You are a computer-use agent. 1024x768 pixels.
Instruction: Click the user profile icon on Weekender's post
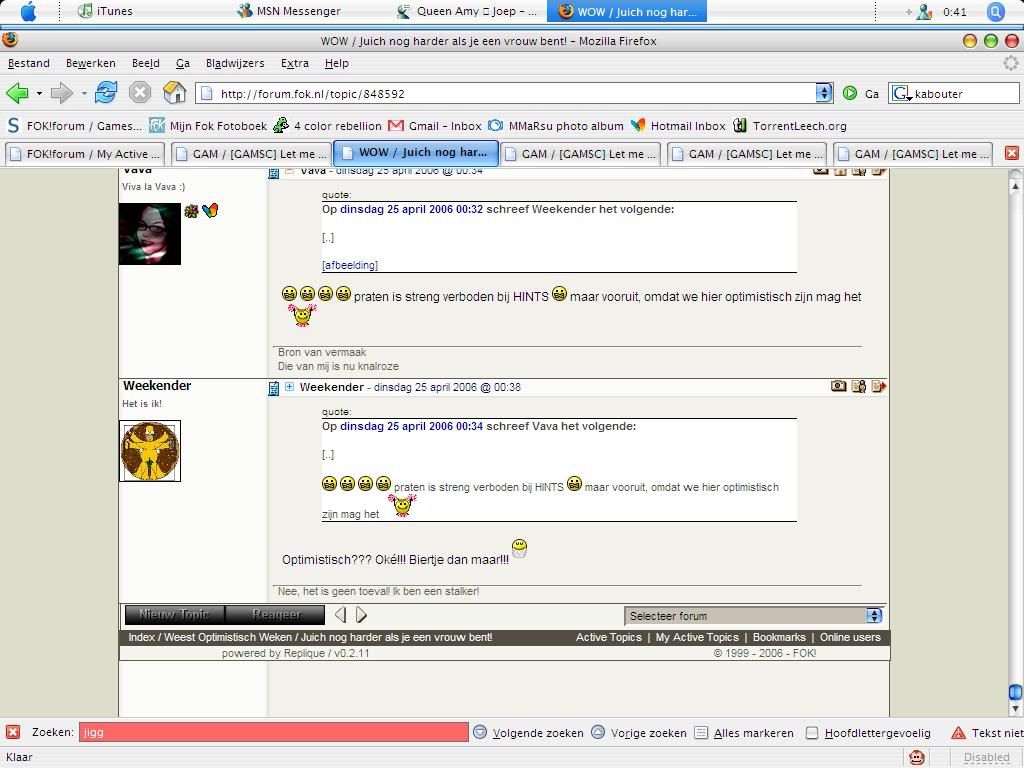pyautogui.click(x=859, y=386)
